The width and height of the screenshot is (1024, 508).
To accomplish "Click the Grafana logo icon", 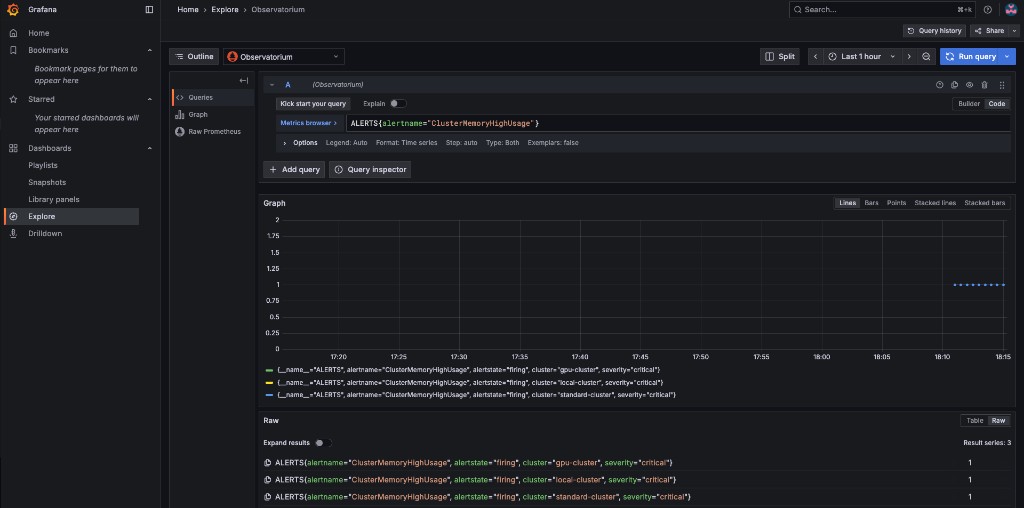I will (x=13, y=9).
